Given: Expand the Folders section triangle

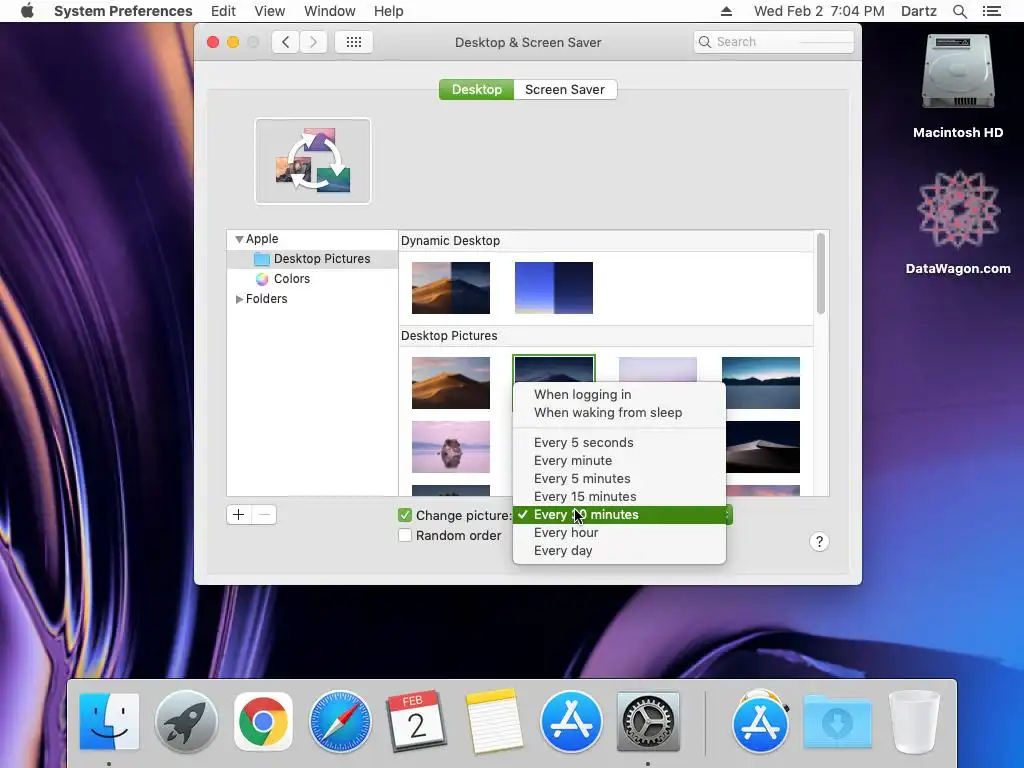Looking at the screenshot, I should [x=239, y=299].
